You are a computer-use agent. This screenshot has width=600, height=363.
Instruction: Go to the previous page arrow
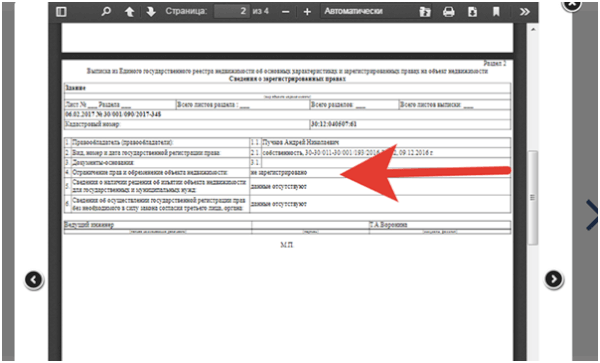[x=129, y=12]
